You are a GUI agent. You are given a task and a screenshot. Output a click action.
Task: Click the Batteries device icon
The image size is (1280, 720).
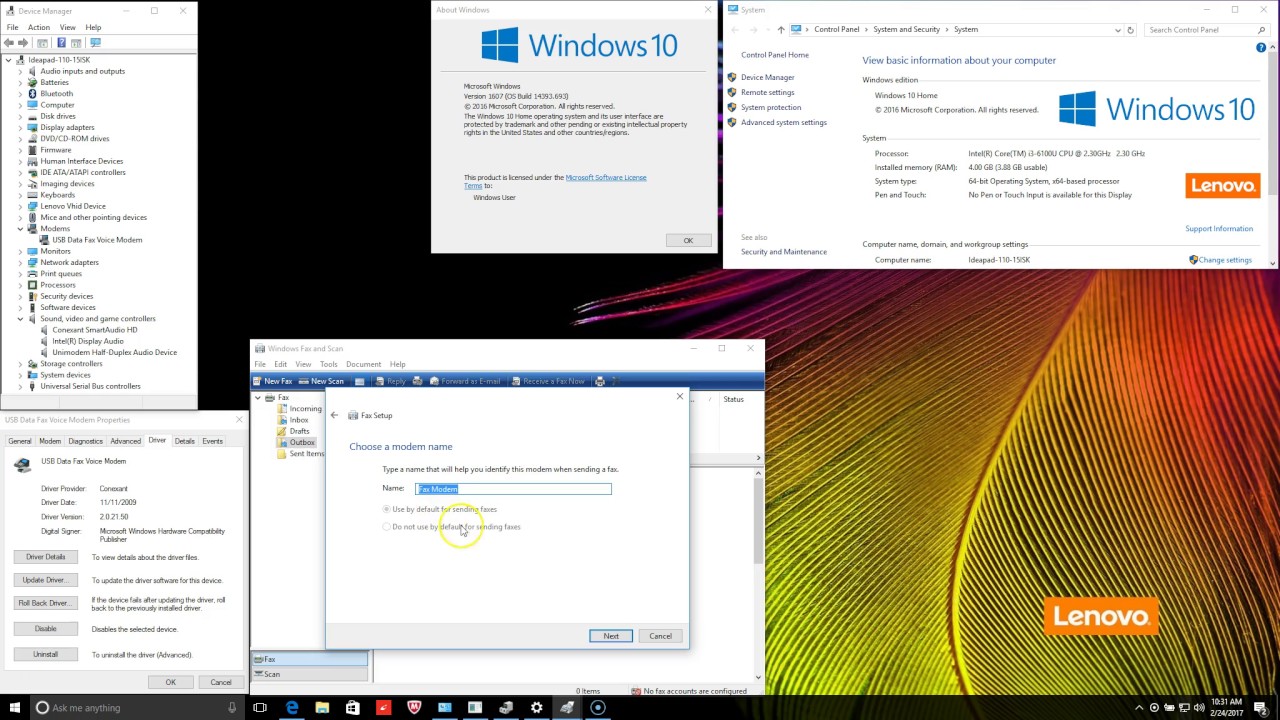tap(32, 82)
